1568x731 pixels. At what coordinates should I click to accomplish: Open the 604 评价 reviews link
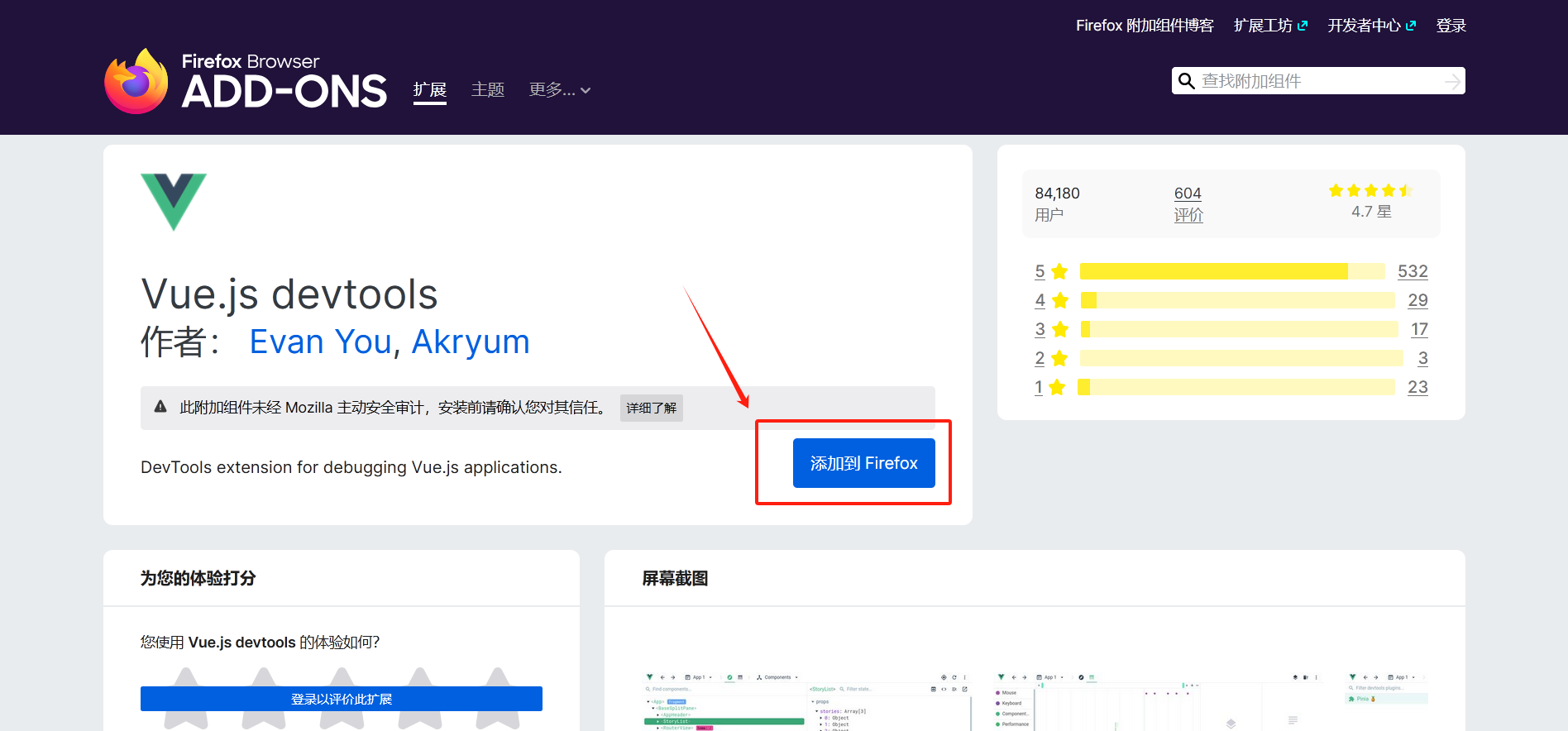pyautogui.click(x=1188, y=203)
